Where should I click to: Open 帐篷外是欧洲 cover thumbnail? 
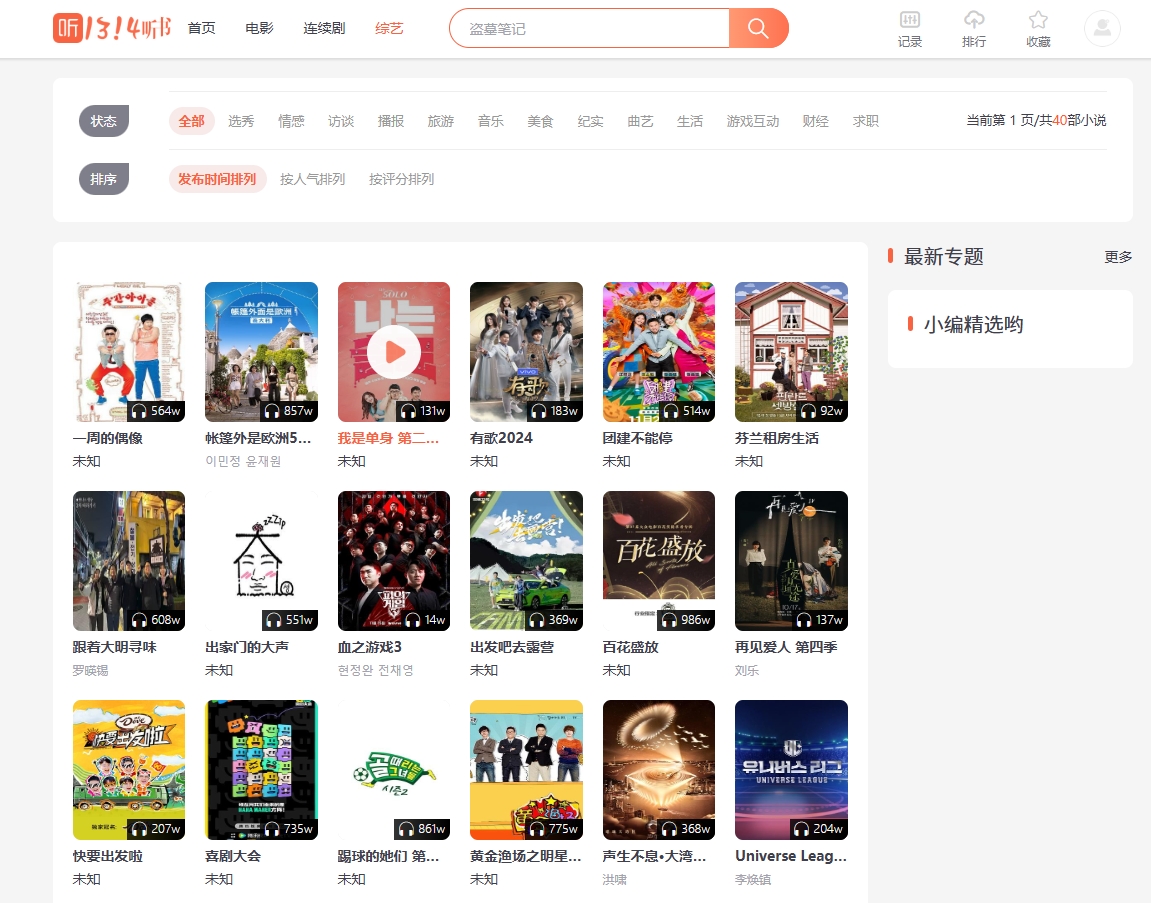[261, 352]
